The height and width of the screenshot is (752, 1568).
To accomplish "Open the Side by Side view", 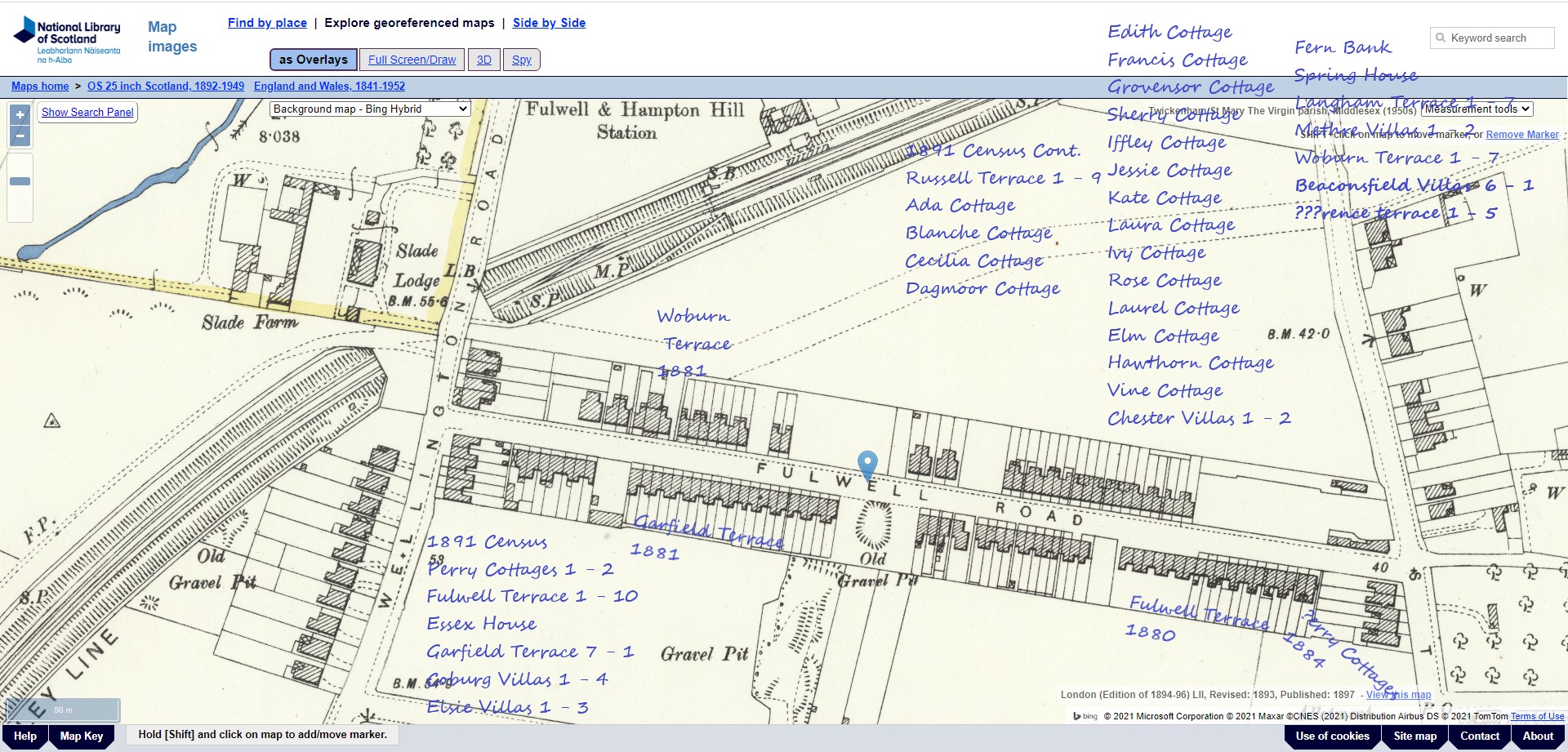I will 549,23.
